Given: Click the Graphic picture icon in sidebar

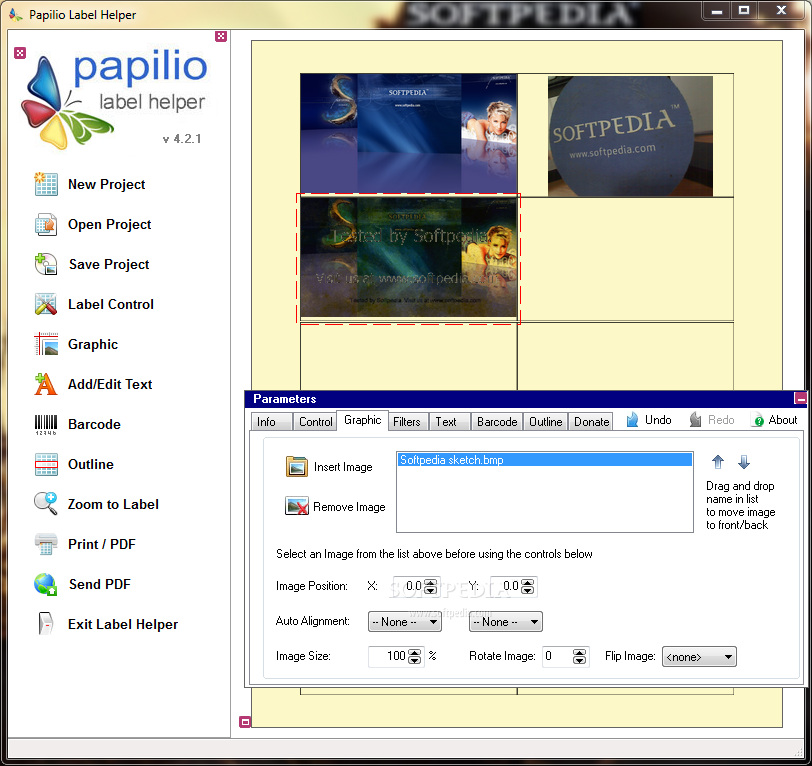Looking at the screenshot, I should point(46,344).
